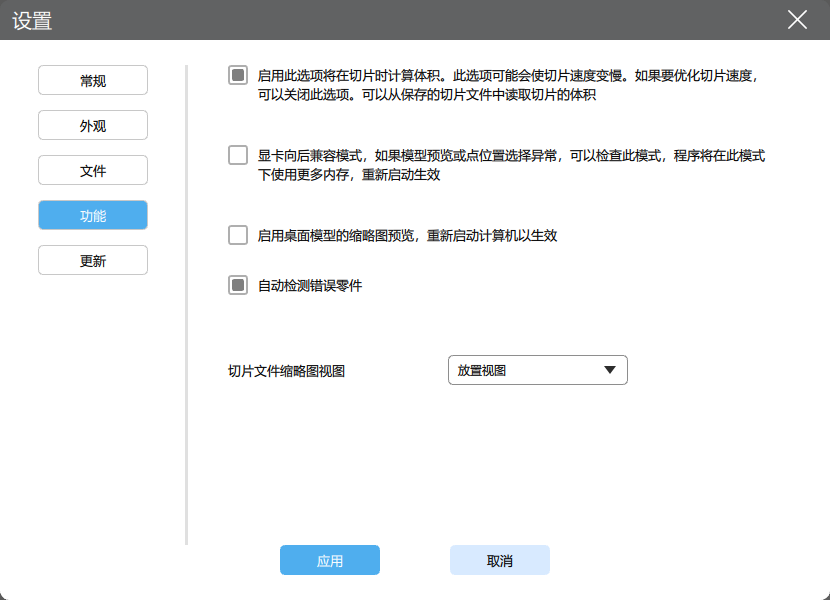Go to the 更新 settings tab
This screenshot has height=600, width=830.
point(93,260)
